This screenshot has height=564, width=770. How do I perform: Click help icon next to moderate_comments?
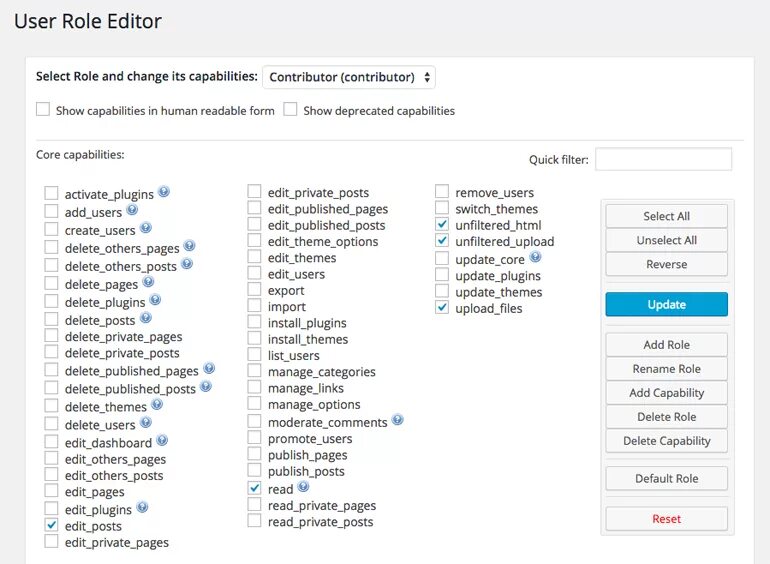coord(398,420)
